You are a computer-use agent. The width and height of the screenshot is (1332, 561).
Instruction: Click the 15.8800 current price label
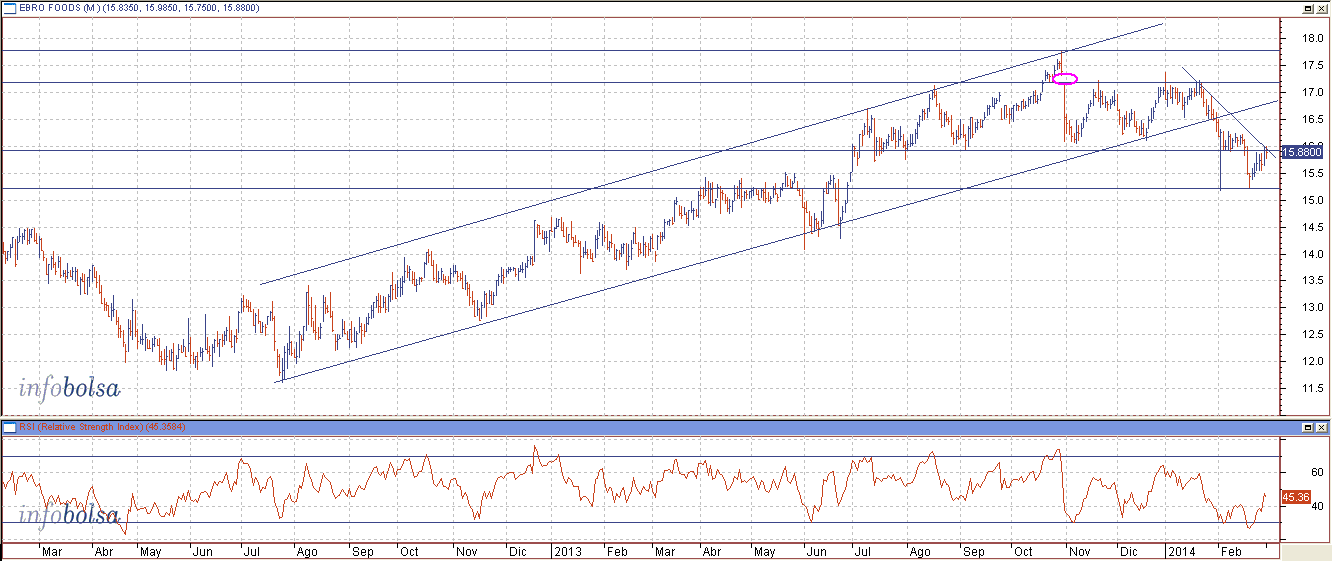[1300, 152]
